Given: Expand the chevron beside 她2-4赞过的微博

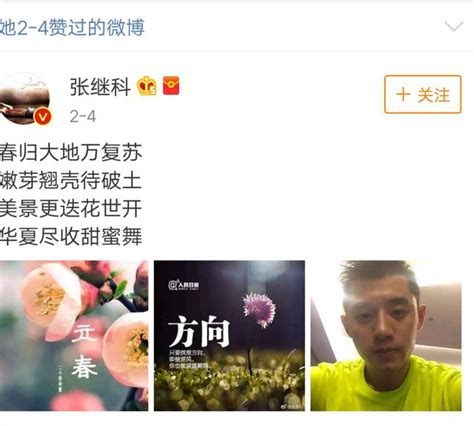Looking at the screenshot, I should click(454, 26).
